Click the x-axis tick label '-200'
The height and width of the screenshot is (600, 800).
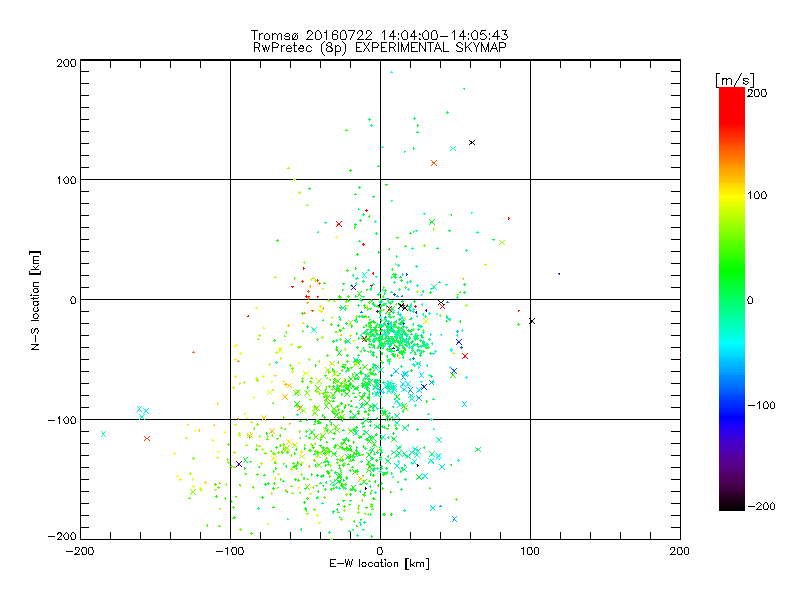pyautogui.click(x=80, y=552)
